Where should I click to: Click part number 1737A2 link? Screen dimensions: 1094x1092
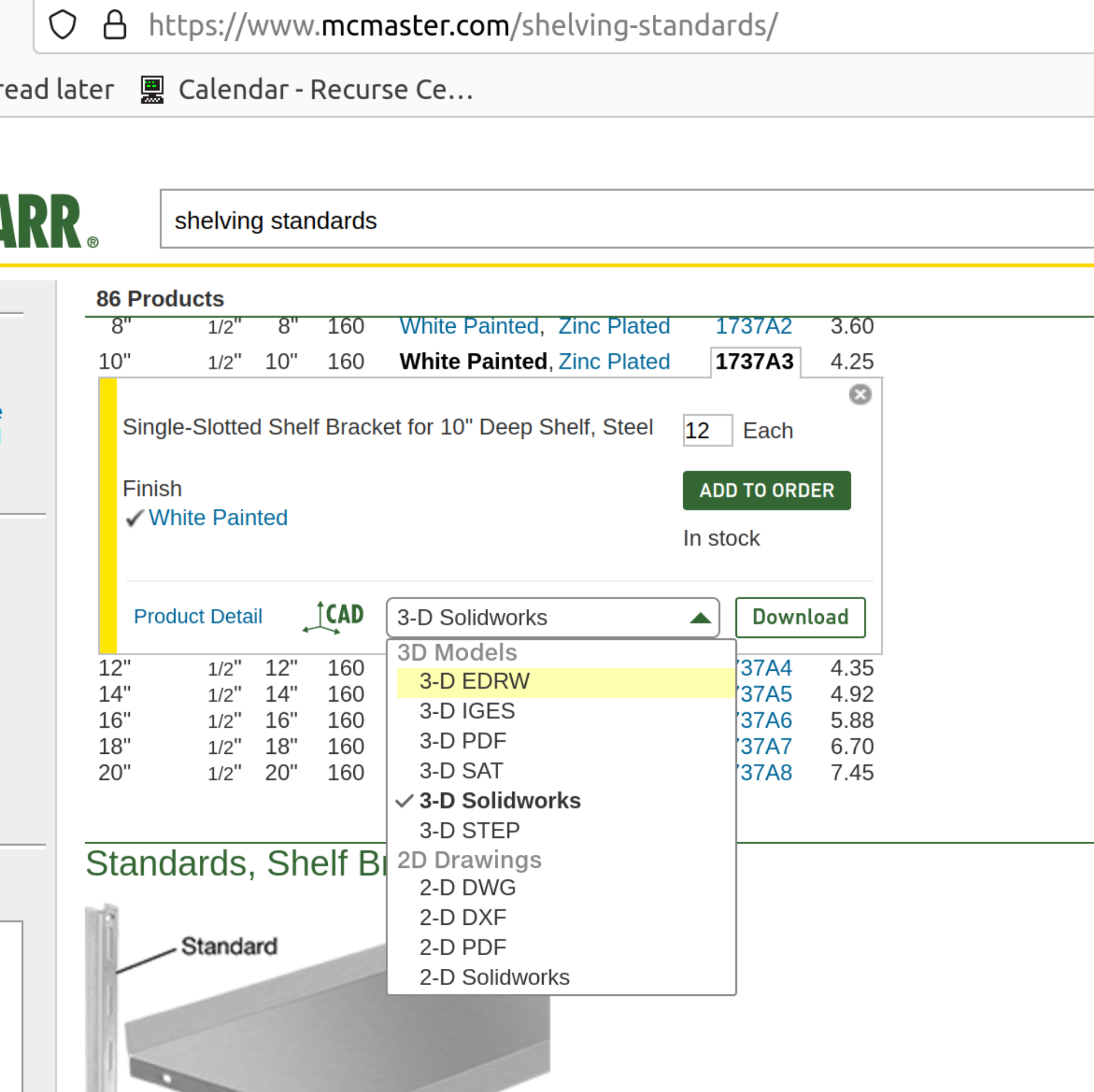point(754,327)
